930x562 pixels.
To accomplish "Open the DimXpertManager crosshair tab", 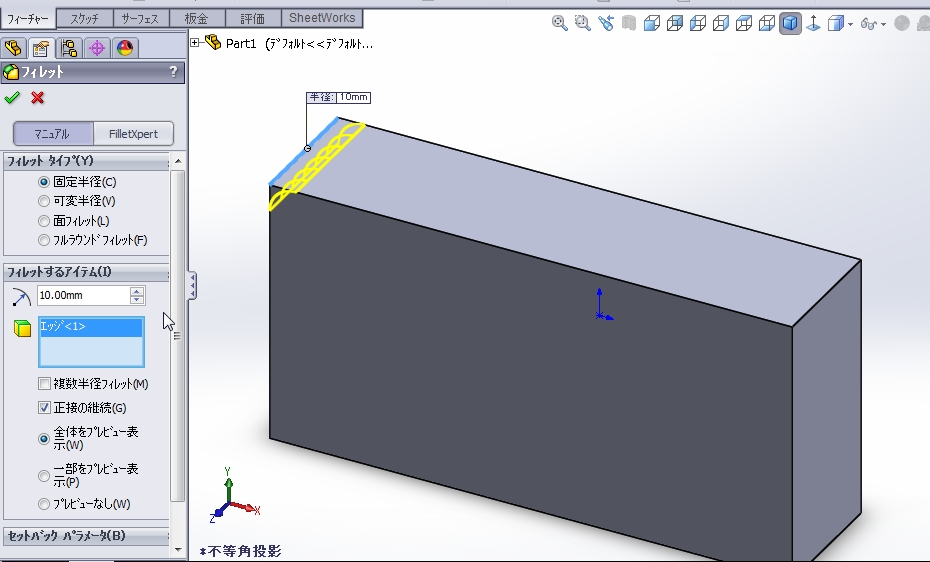I will [97, 48].
